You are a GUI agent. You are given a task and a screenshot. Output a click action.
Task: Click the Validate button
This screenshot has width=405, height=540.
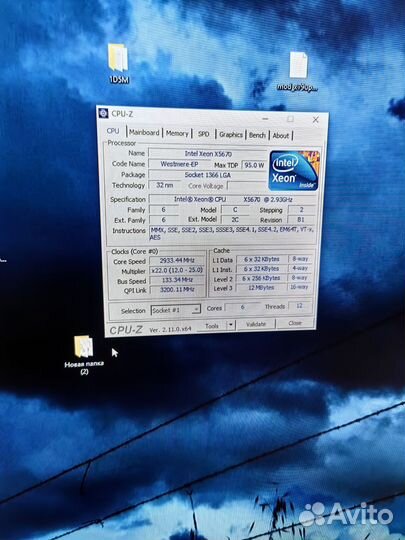coord(256,324)
